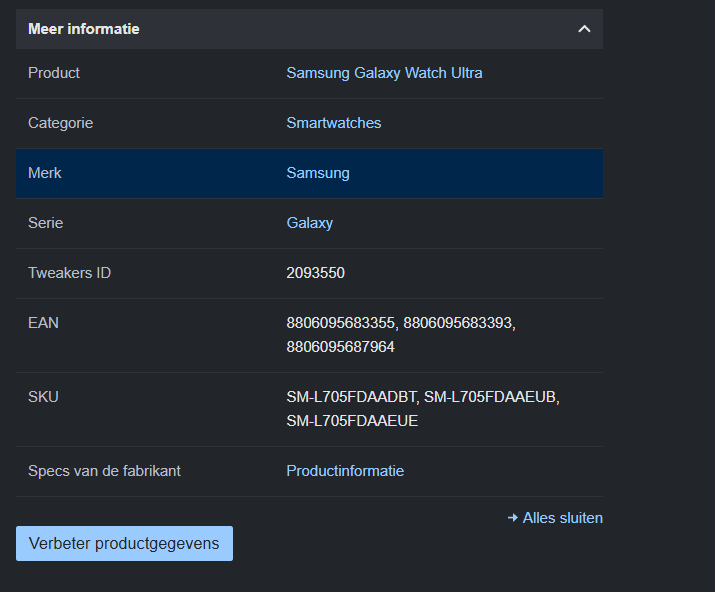
Task: Click the Alles sluiten link
Action: [555, 518]
